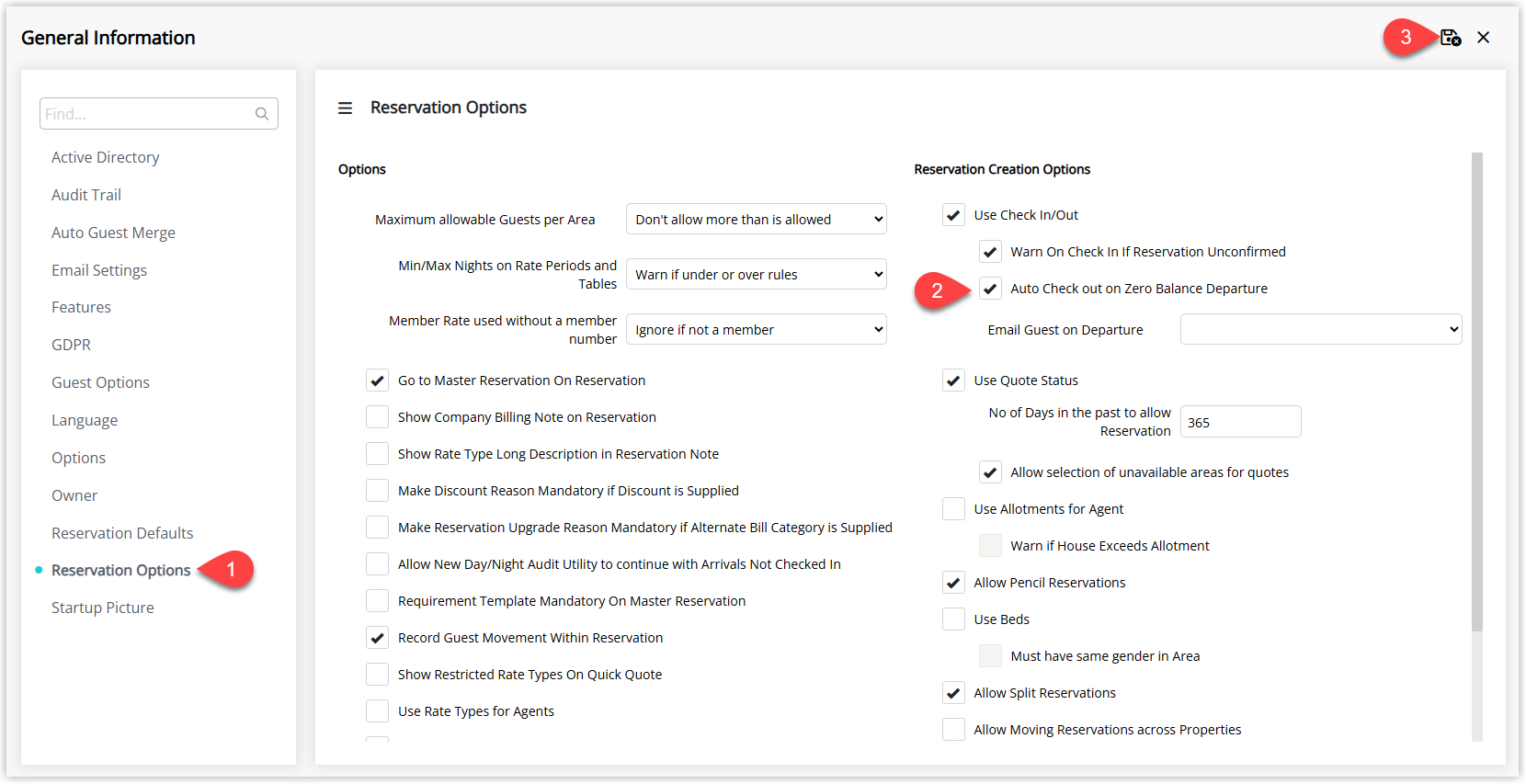
Task: Open Guest Options section
Action: (100, 382)
